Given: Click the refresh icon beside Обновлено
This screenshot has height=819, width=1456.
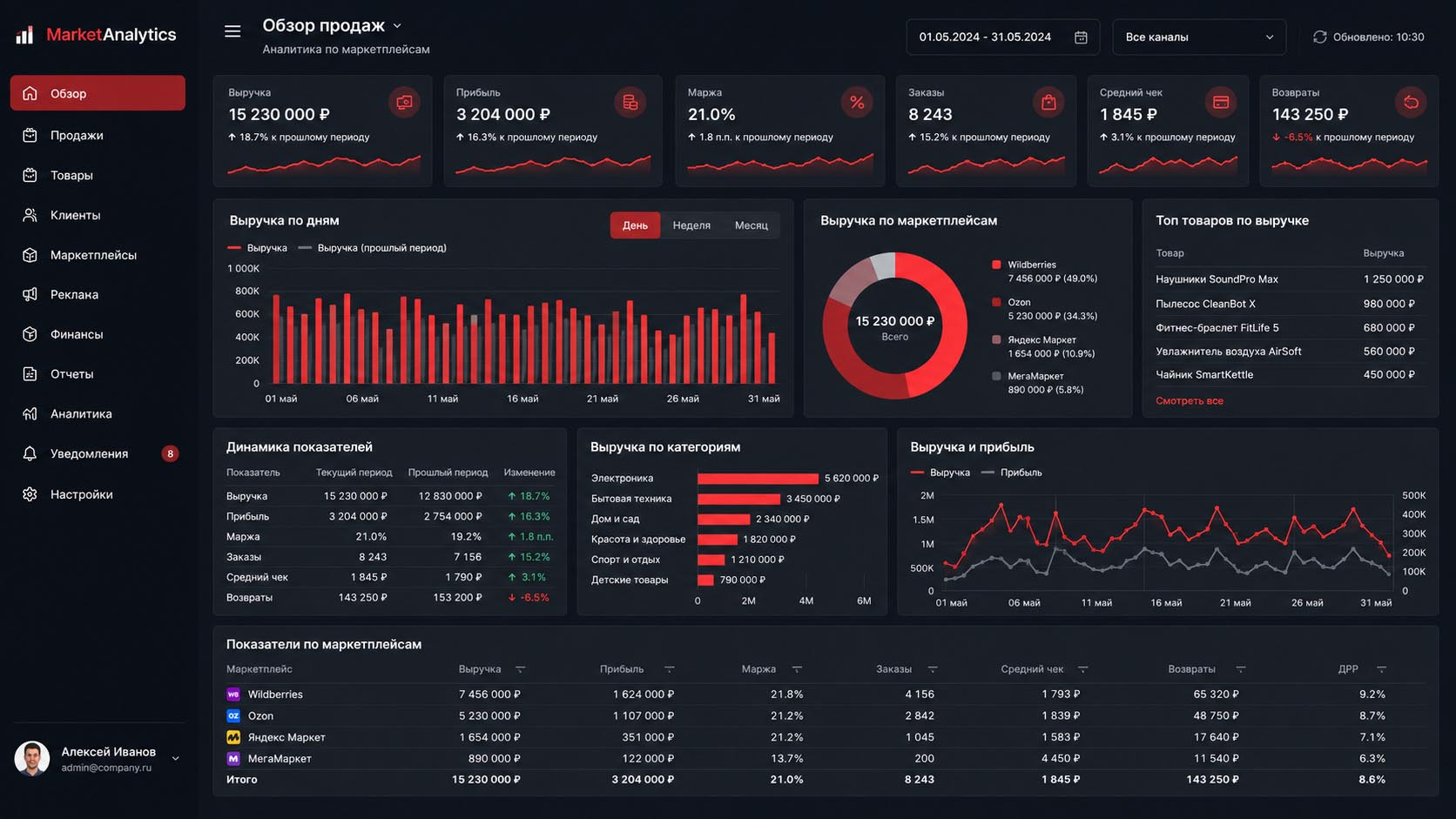Looking at the screenshot, I should [x=1320, y=37].
